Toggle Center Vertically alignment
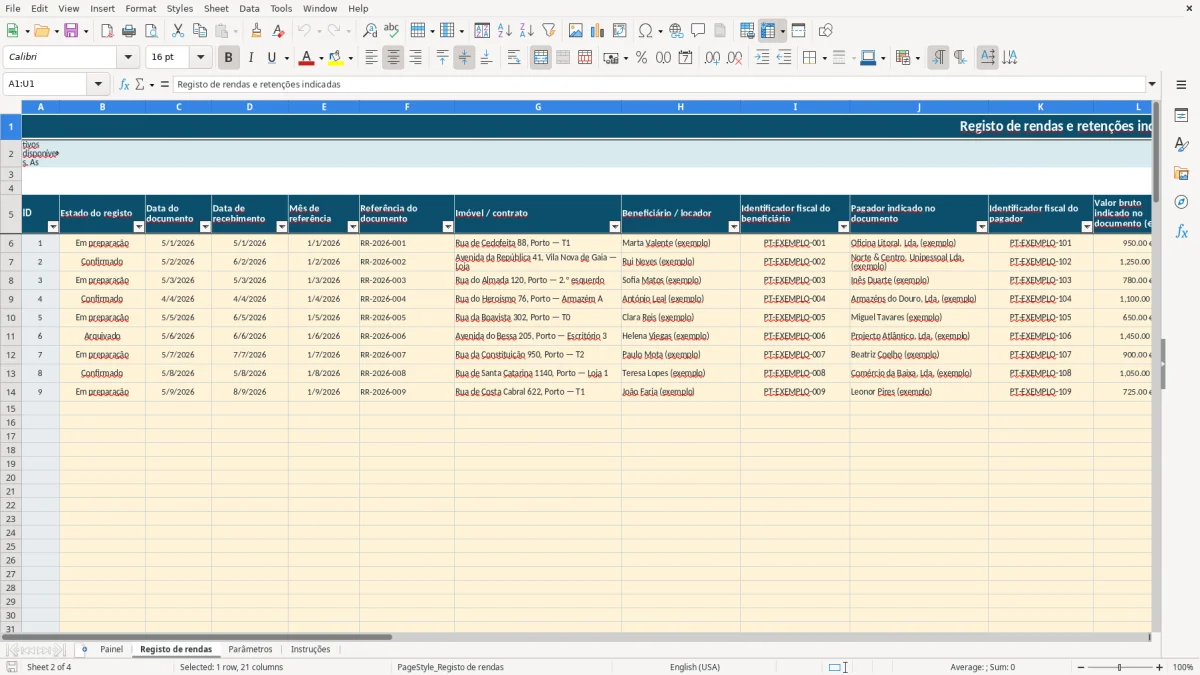This screenshot has height=675, width=1200. coord(464,58)
